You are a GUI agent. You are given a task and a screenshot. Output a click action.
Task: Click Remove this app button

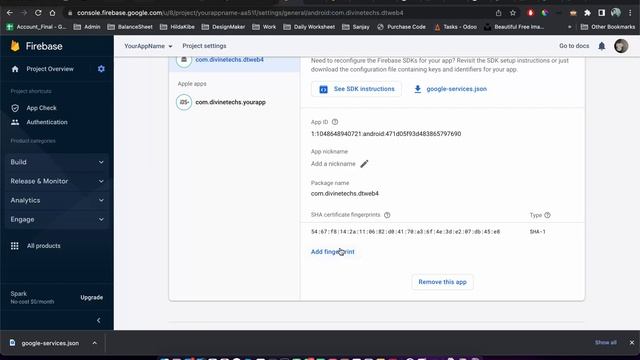442,282
